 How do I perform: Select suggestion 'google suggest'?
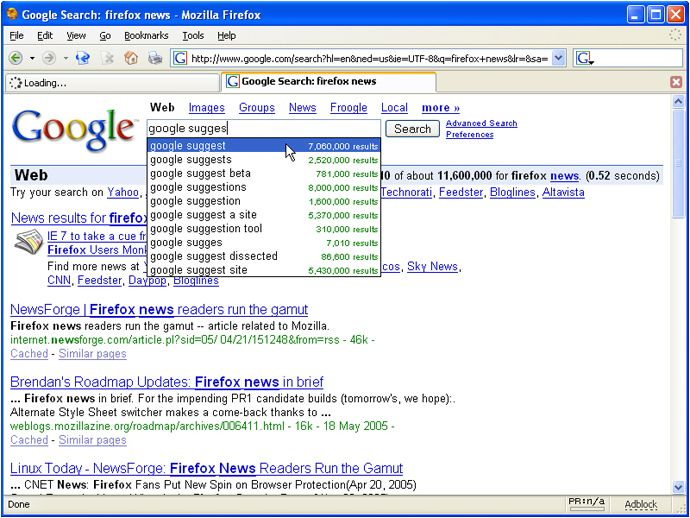pyautogui.click(x=264, y=146)
